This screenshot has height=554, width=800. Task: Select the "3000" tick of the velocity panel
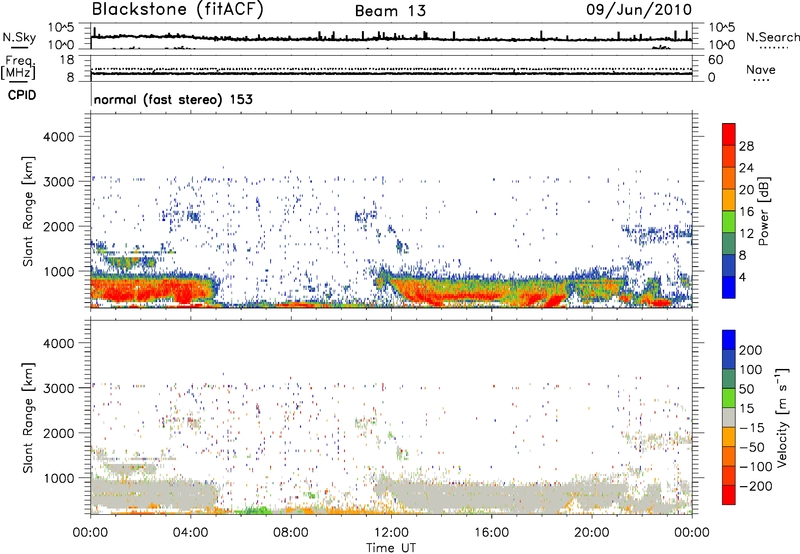58,388
